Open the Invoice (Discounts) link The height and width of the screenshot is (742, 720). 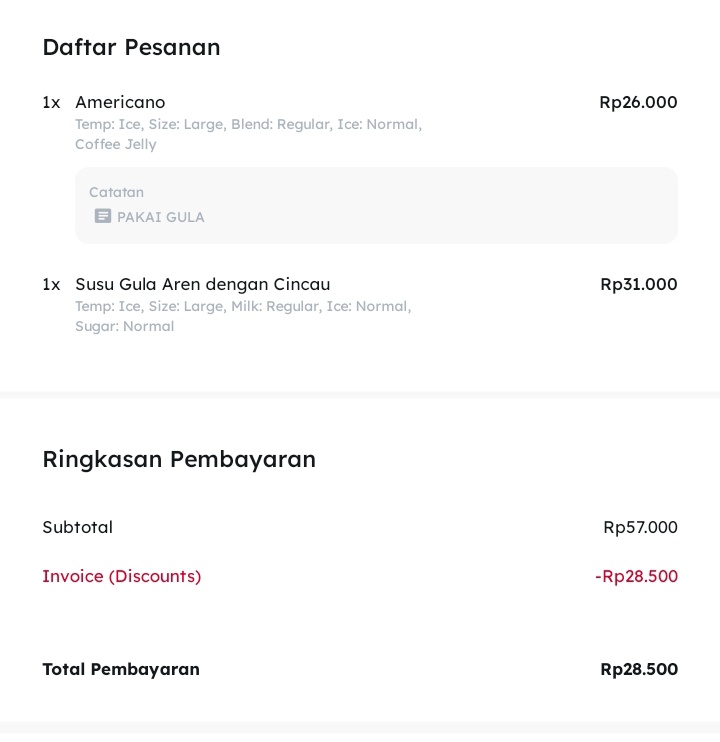point(121,576)
